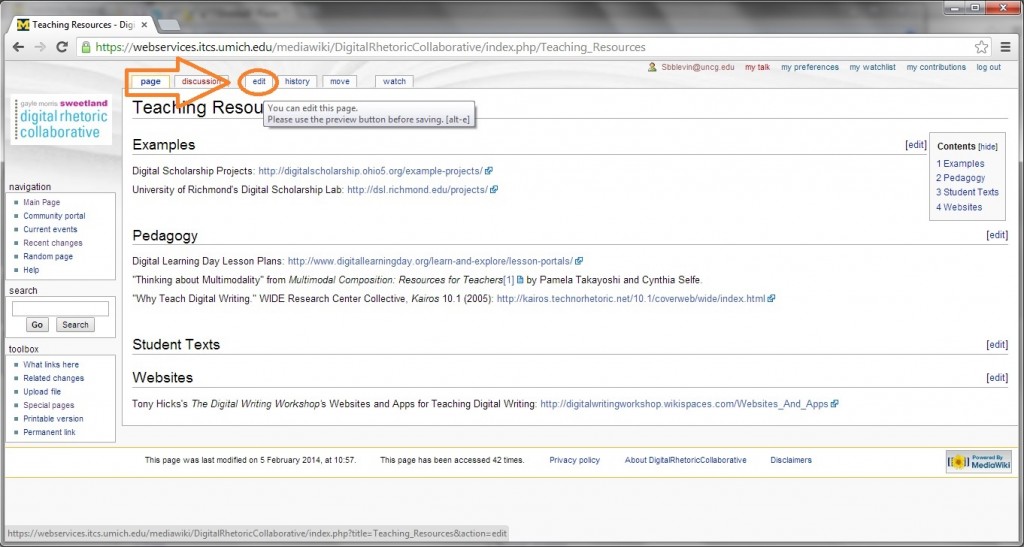The image size is (1024, 547).
Task: Open the history tab
Action: click(297, 82)
